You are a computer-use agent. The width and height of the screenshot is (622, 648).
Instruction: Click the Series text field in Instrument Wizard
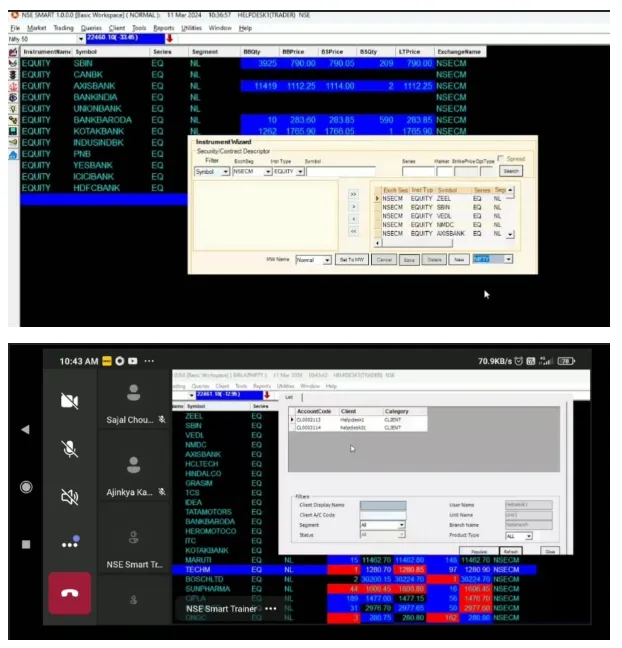coord(418,172)
